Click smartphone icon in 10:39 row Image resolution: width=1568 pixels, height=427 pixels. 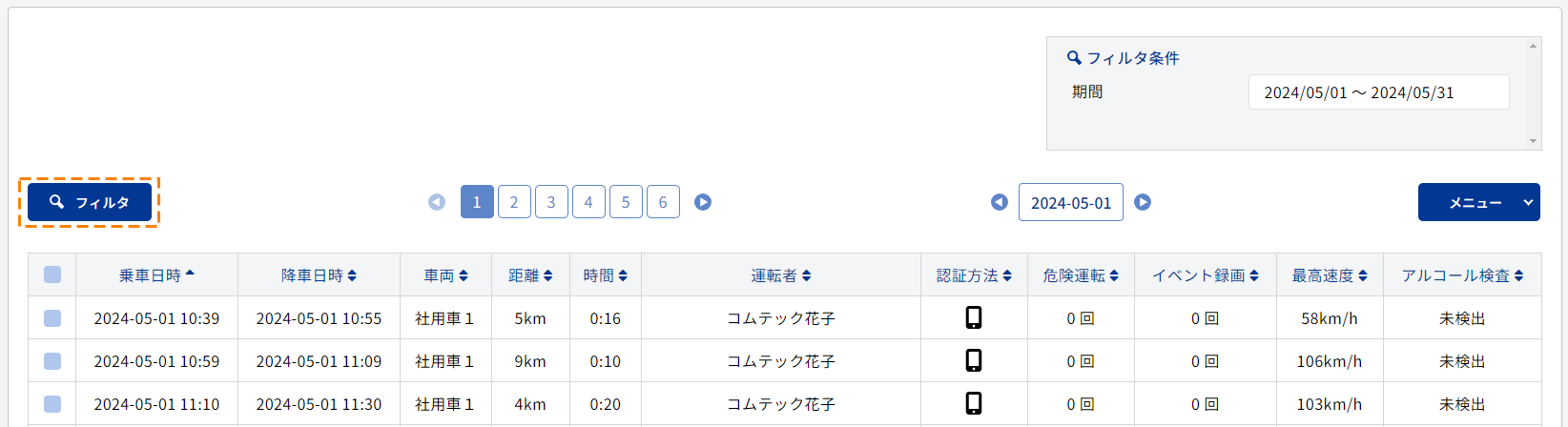[x=974, y=317]
